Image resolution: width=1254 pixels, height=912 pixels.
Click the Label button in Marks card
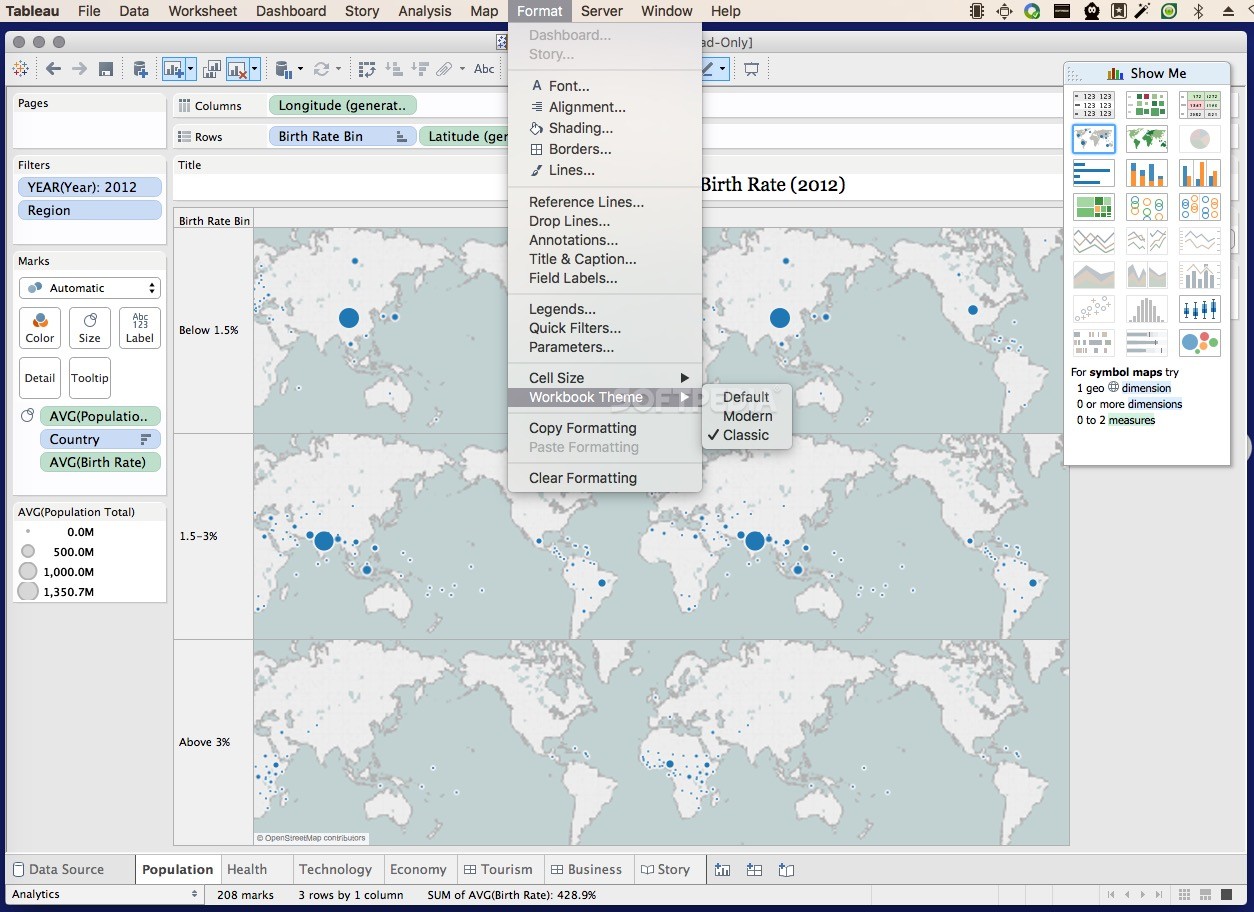(140, 327)
